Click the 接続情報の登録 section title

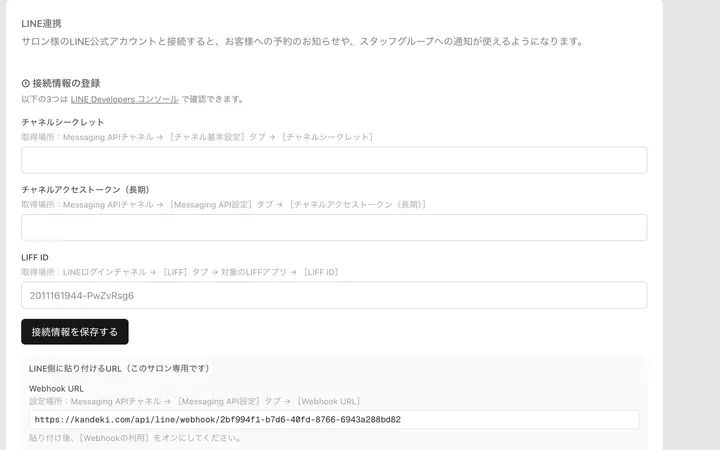[x=66, y=84]
